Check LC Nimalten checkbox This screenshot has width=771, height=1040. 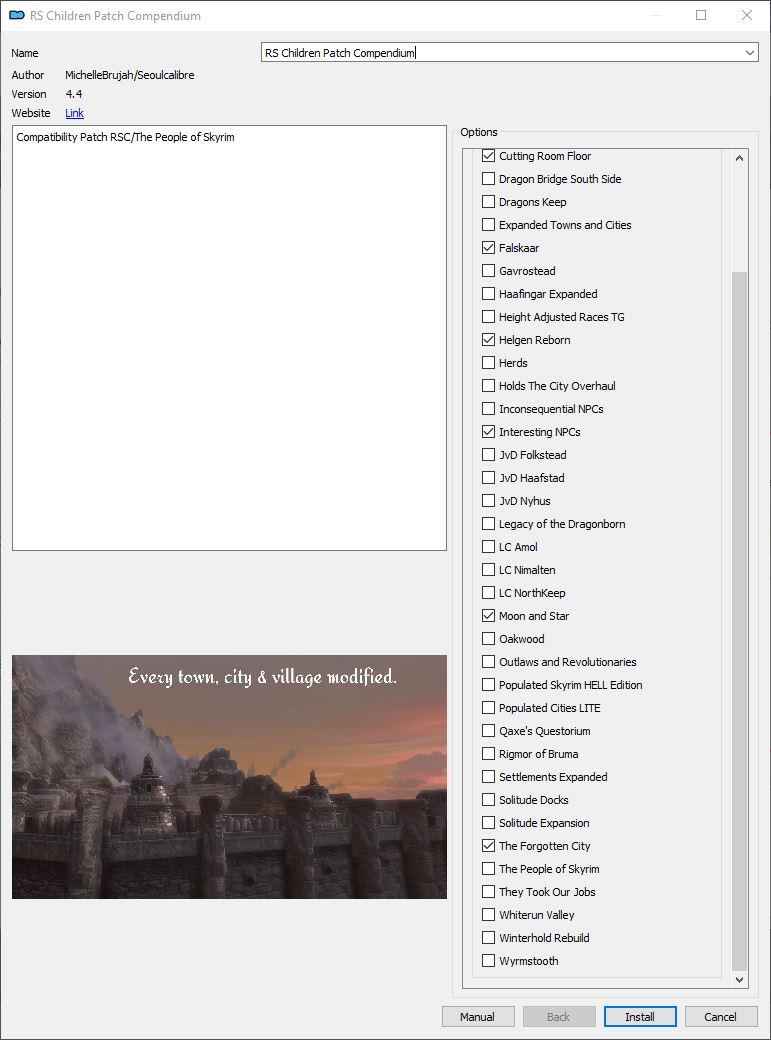click(488, 570)
